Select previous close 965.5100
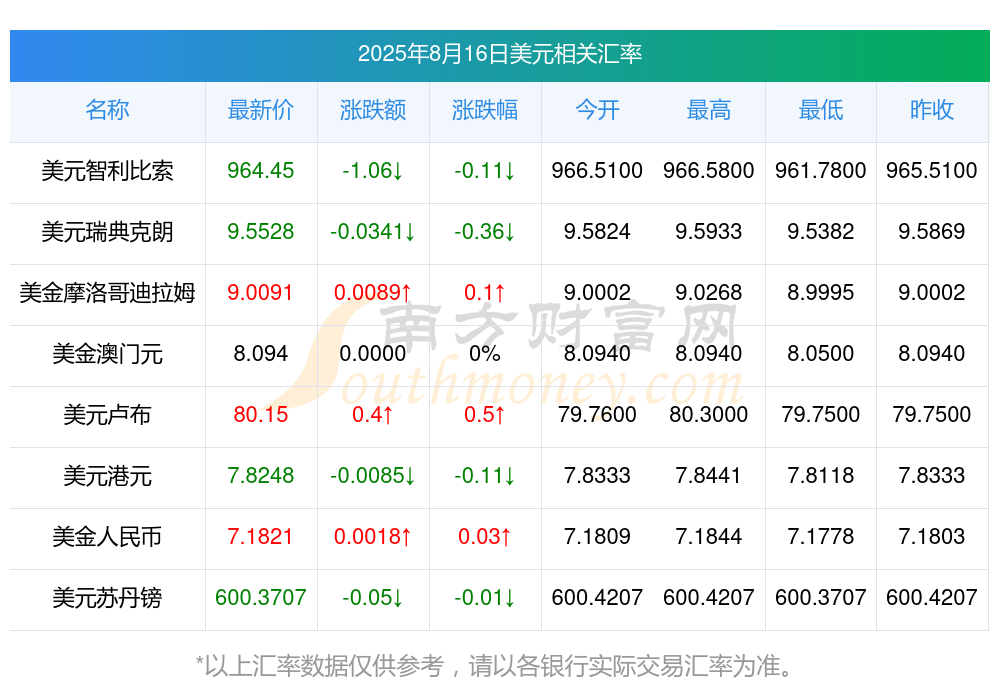Viewport: 1000px width, 698px height. tap(932, 170)
